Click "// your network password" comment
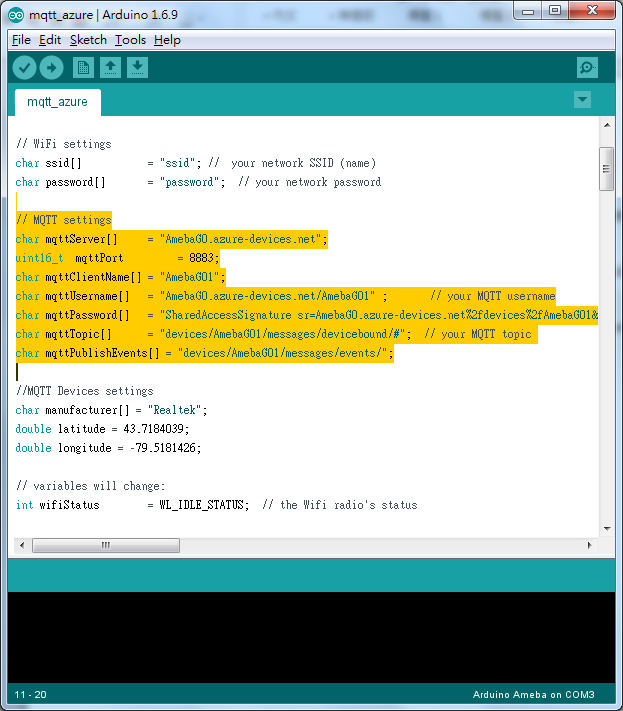623x711 pixels. pyautogui.click(x=310, y=182)
